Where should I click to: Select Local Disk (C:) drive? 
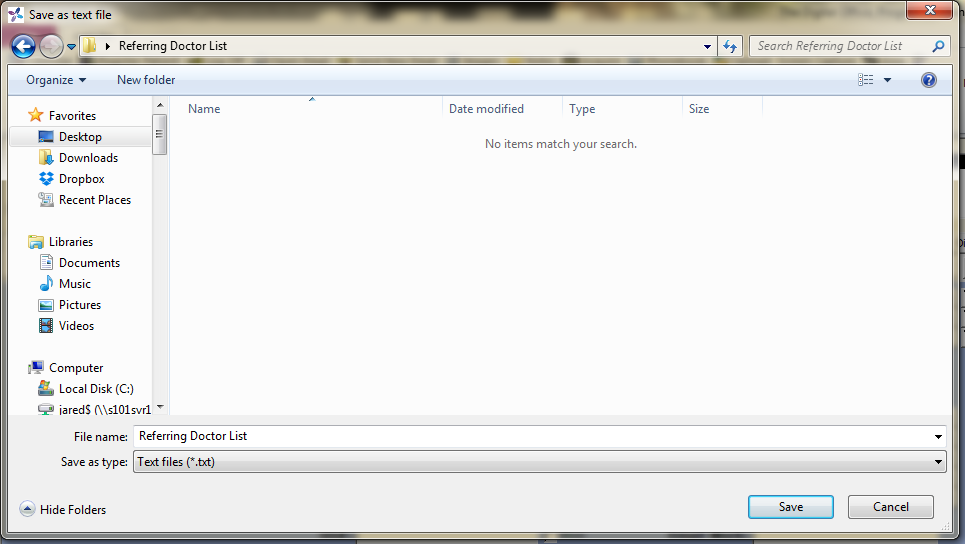96,389
